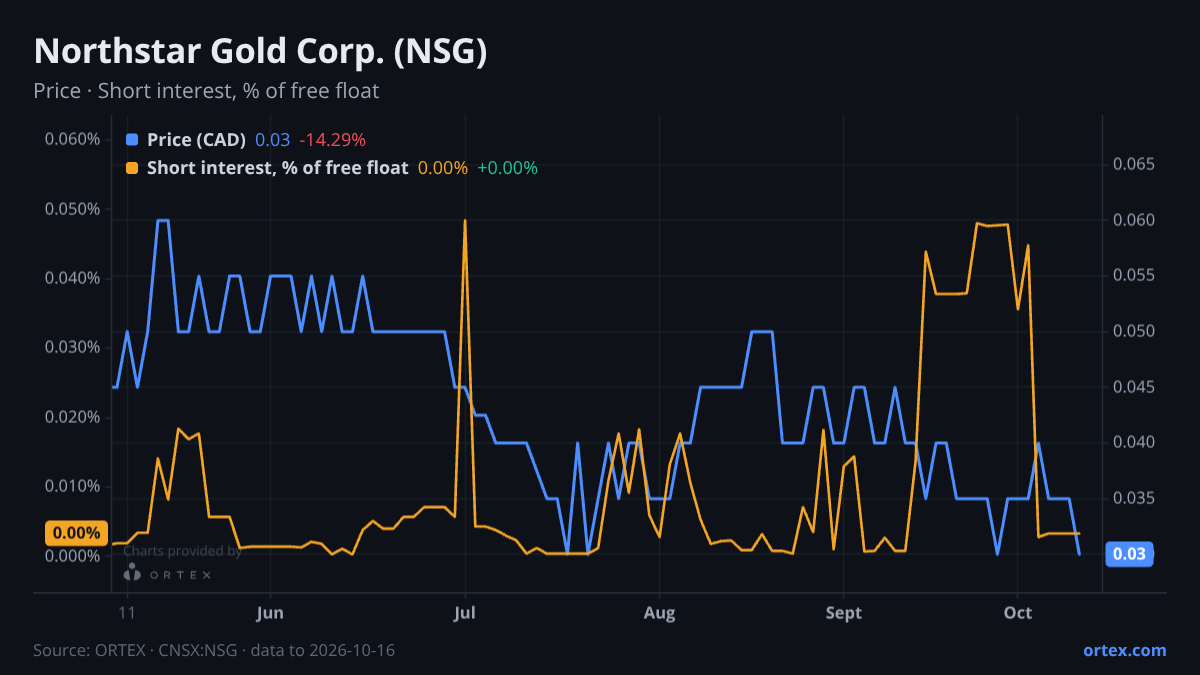
Task: Click the Sept x-axis label
Action: [x=844, y=613]
